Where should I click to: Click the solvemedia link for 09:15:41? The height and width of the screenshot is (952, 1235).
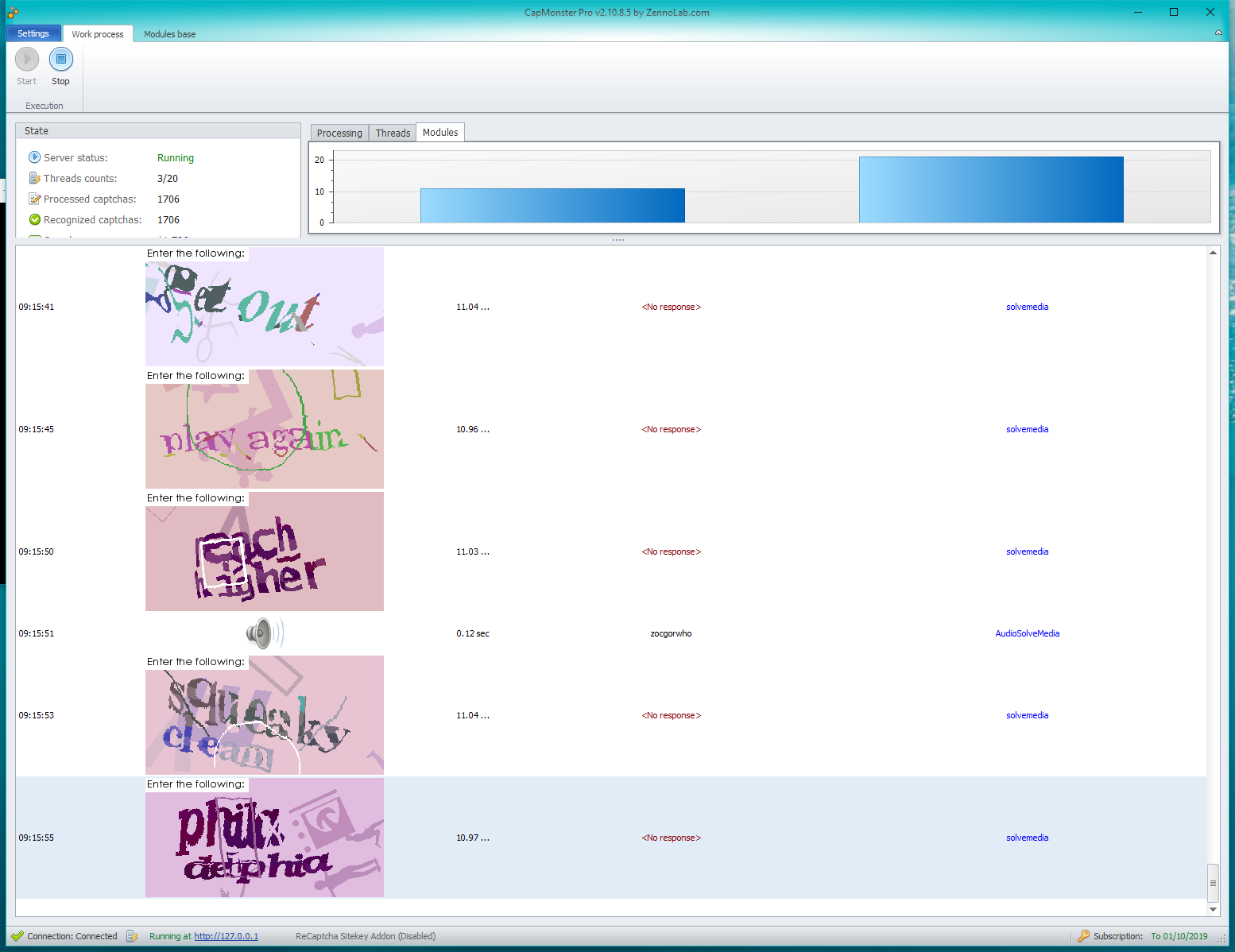[x=1027, y=307]
